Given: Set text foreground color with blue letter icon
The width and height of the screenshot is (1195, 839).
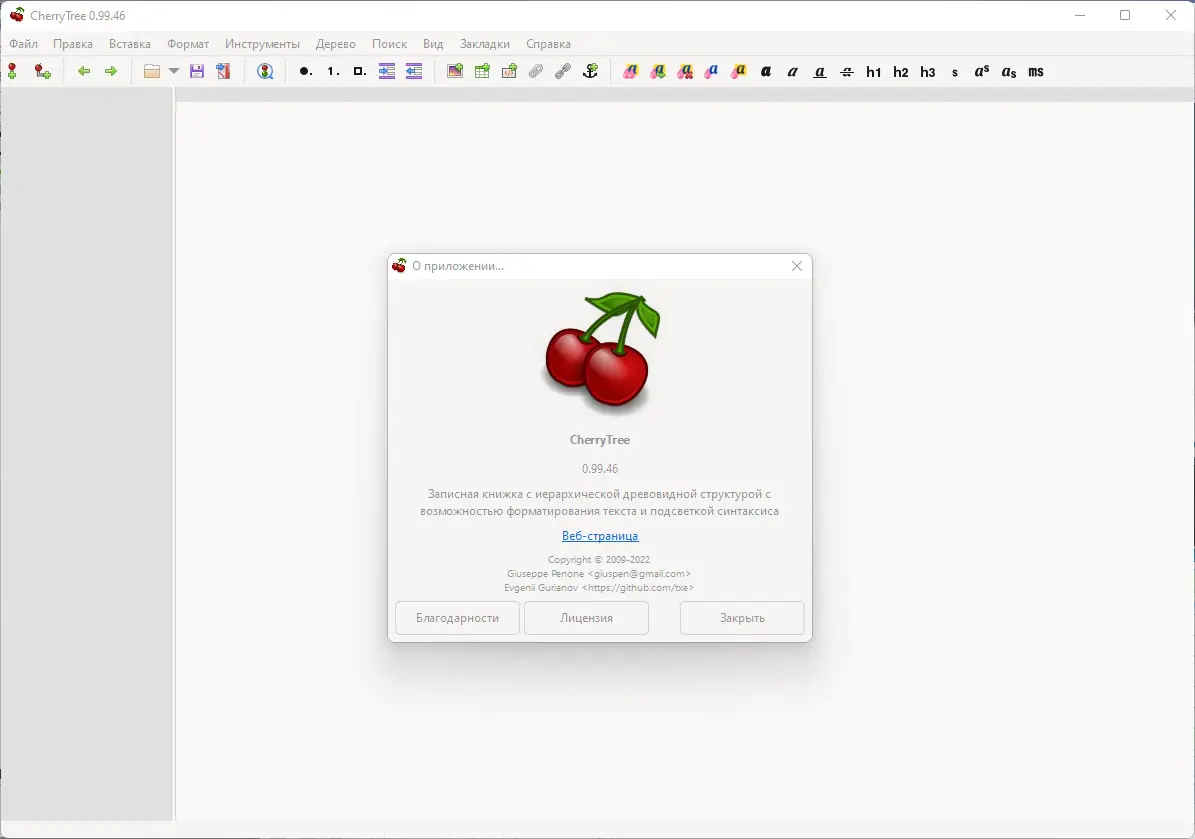Looking at the screenshot, I should point(712,72).
